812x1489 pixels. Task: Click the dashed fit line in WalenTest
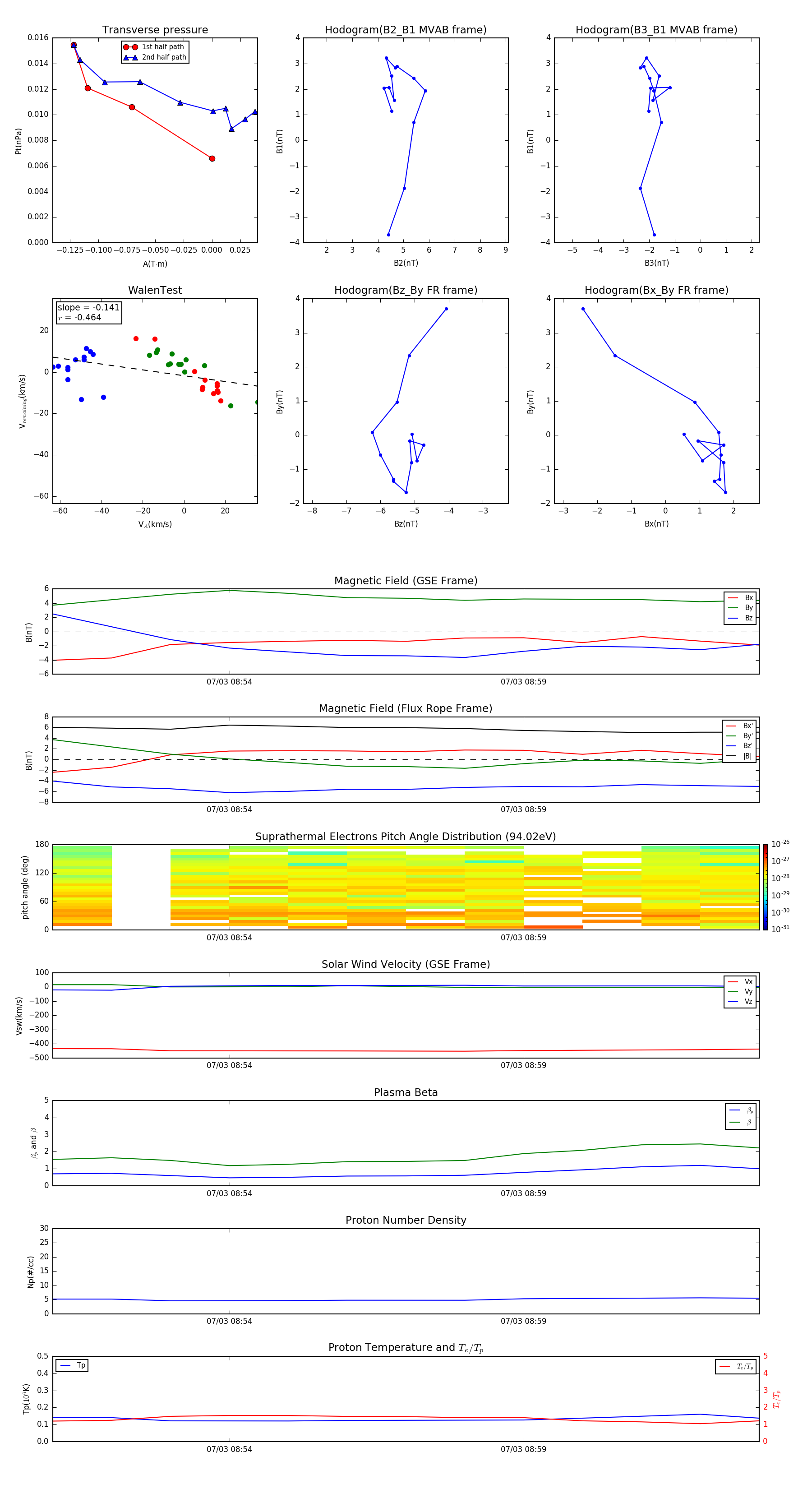tap(155, 371)
